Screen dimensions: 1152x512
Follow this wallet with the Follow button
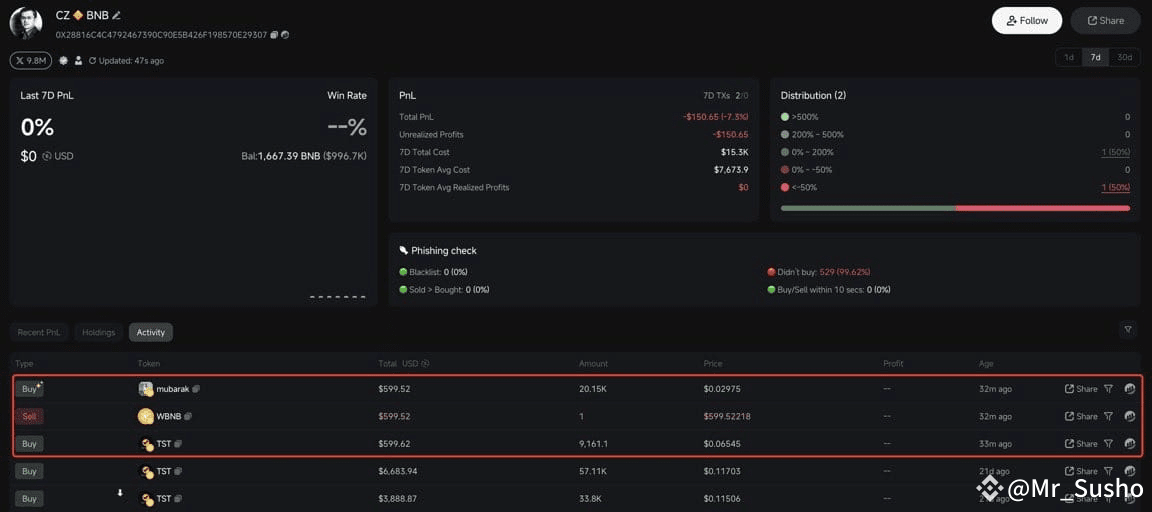point(1026,21)
